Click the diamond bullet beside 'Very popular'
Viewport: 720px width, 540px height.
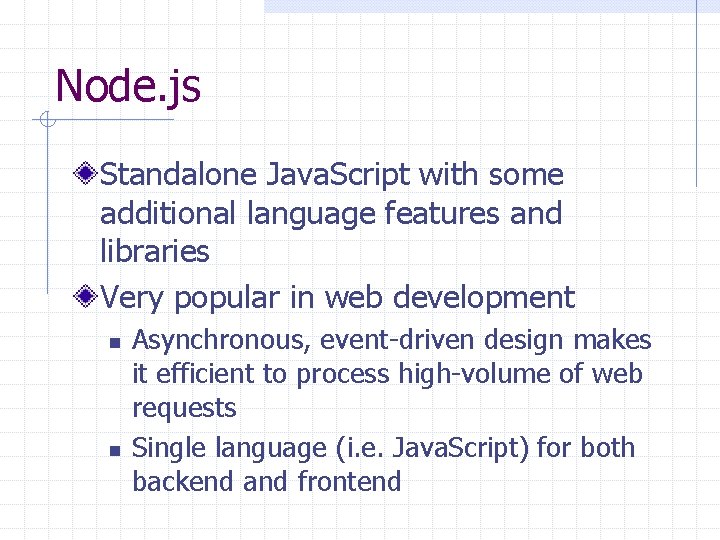85,296
